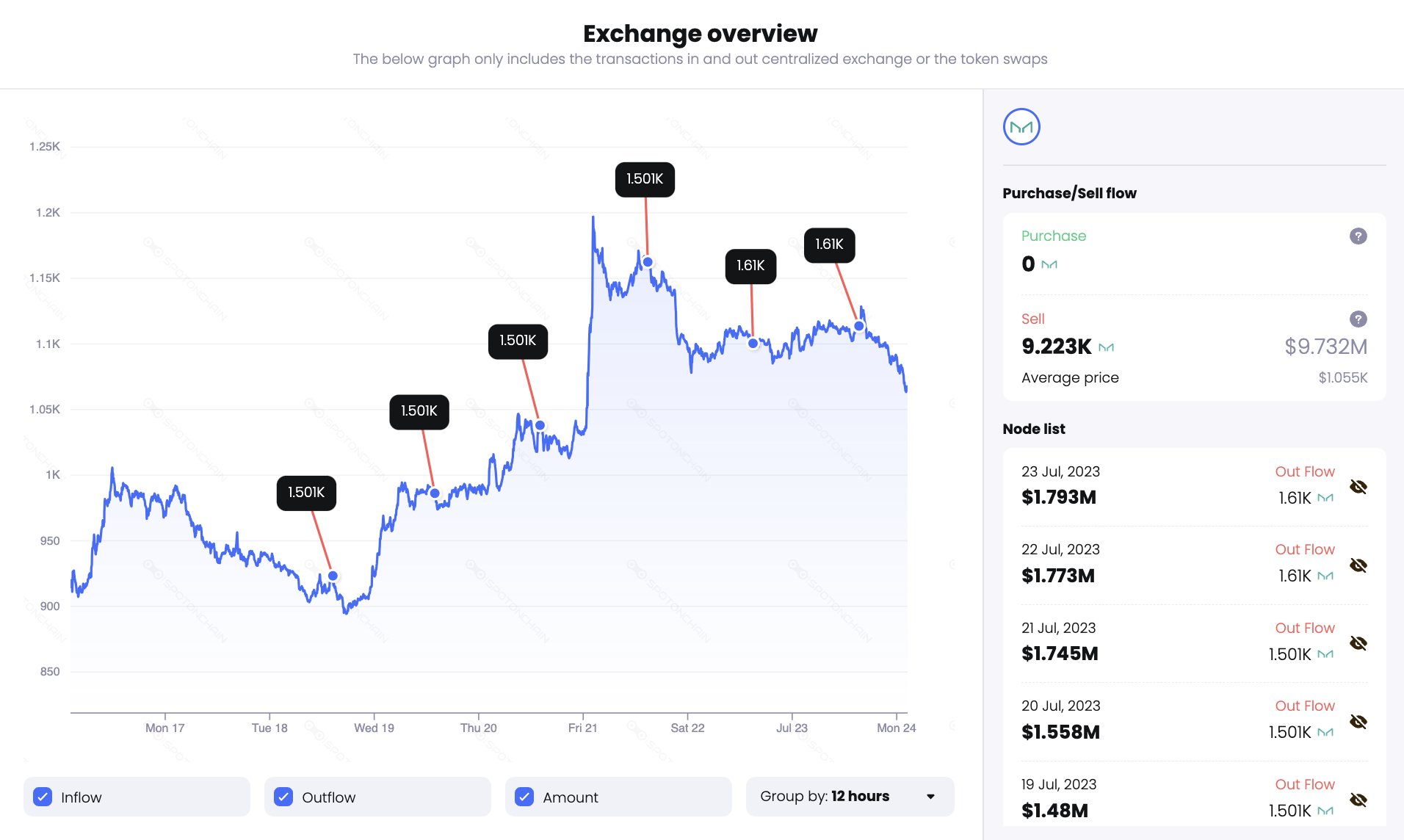
Task: Hide the 22 Jul, 2023 node
Action: [1358, 565]
